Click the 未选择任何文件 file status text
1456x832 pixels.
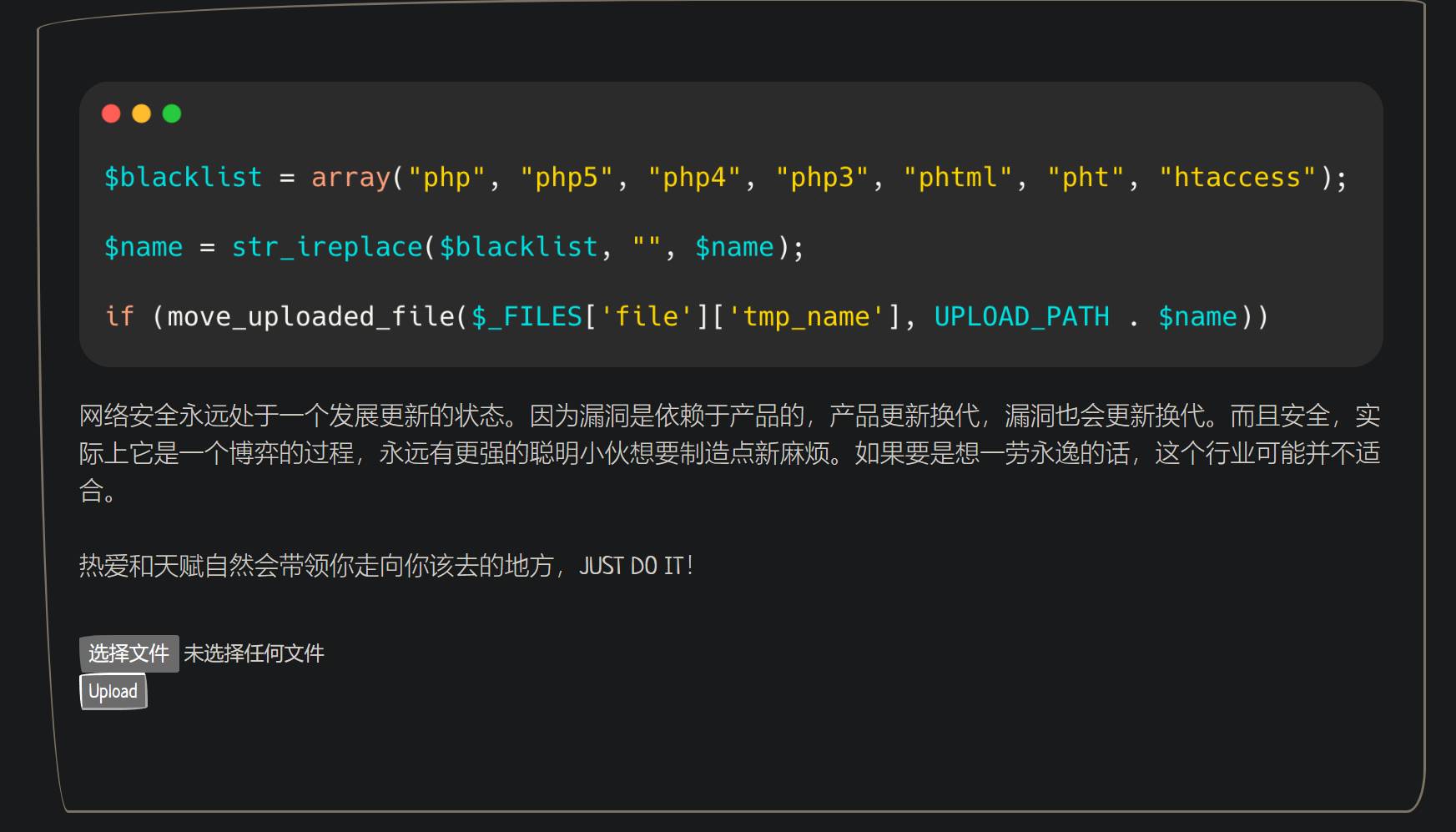point(254,653)
